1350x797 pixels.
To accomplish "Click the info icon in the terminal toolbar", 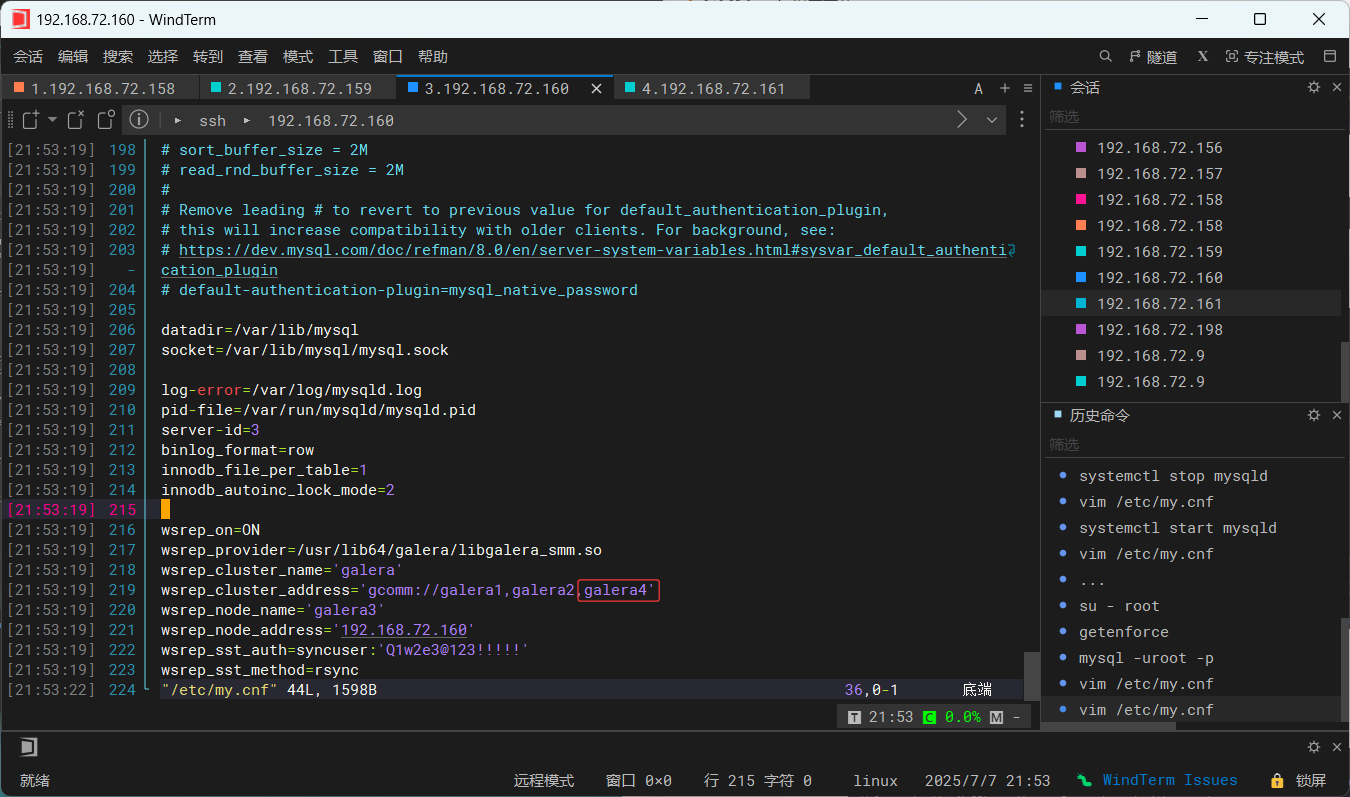I will [x=138, y=120].
